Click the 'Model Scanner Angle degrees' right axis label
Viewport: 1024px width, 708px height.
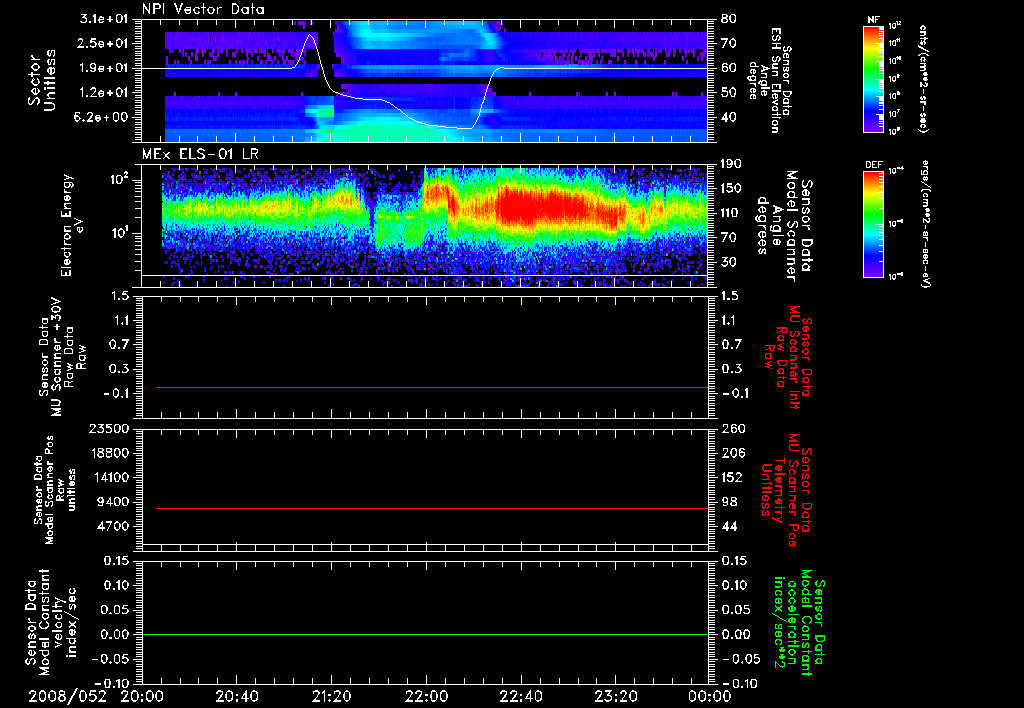[x=784, y=226]
